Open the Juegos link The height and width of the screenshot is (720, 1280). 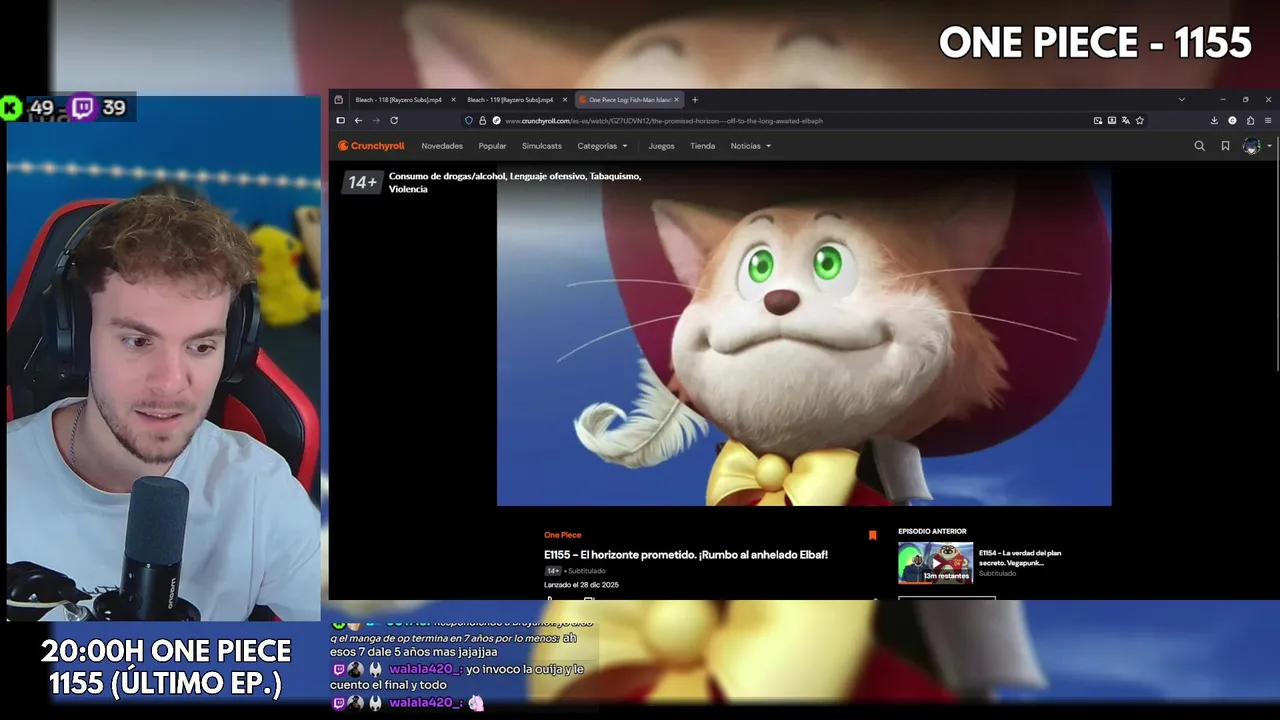661,146
